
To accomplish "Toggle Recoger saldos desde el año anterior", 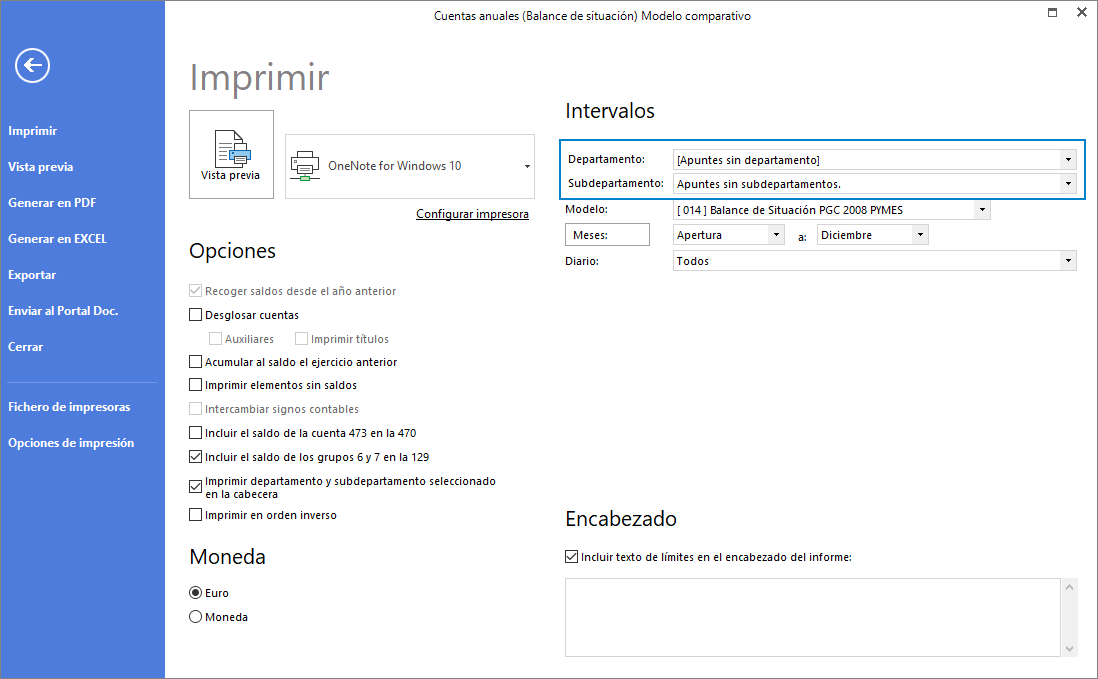I will pos(195,290).
